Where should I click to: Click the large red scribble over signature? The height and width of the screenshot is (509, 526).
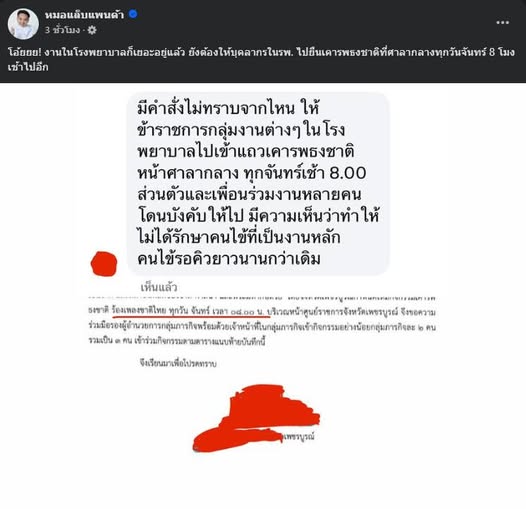257,417
